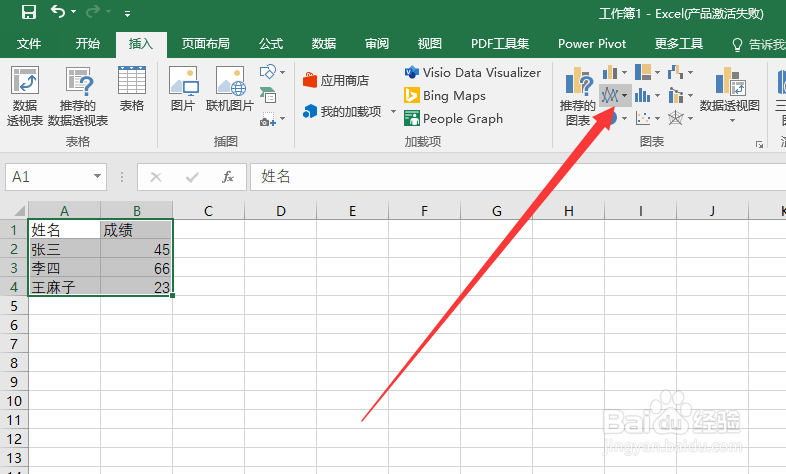This screenshot has height=474, width=786.
Task: Expand the line chart dropdown arrow
Action: [625, 95]
